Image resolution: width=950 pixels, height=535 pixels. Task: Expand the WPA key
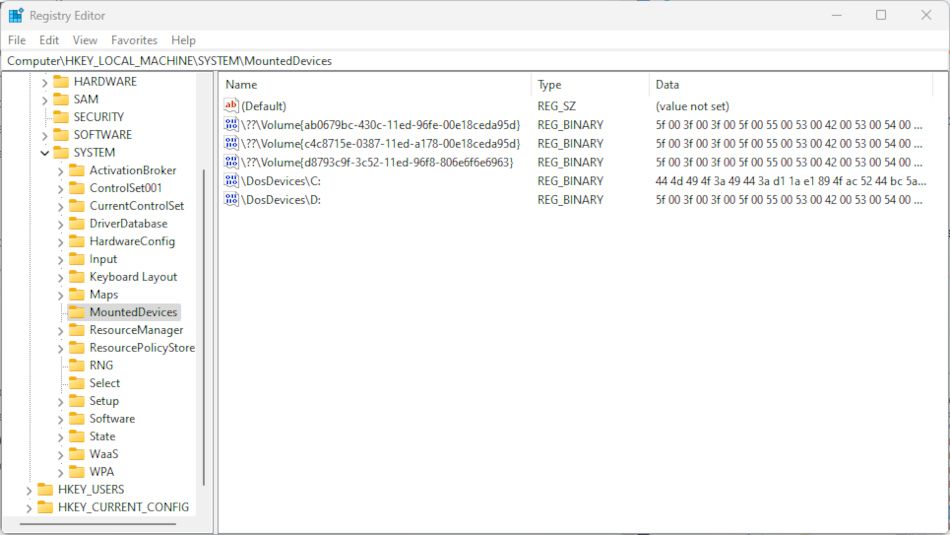point(60,473)
